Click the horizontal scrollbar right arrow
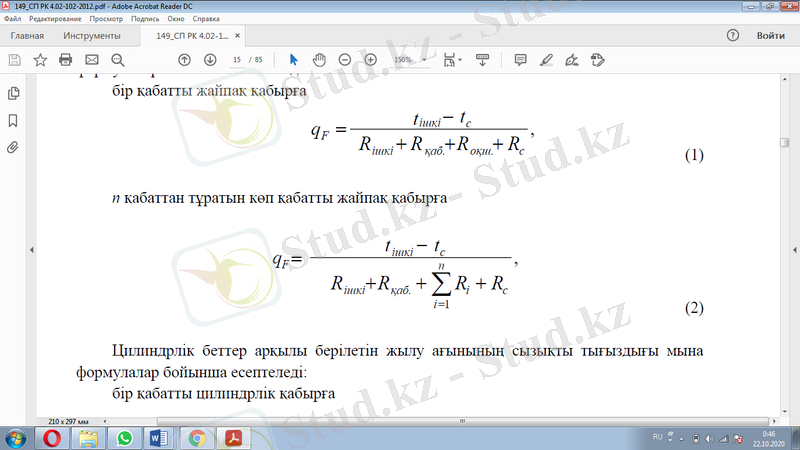 (774, 421)
